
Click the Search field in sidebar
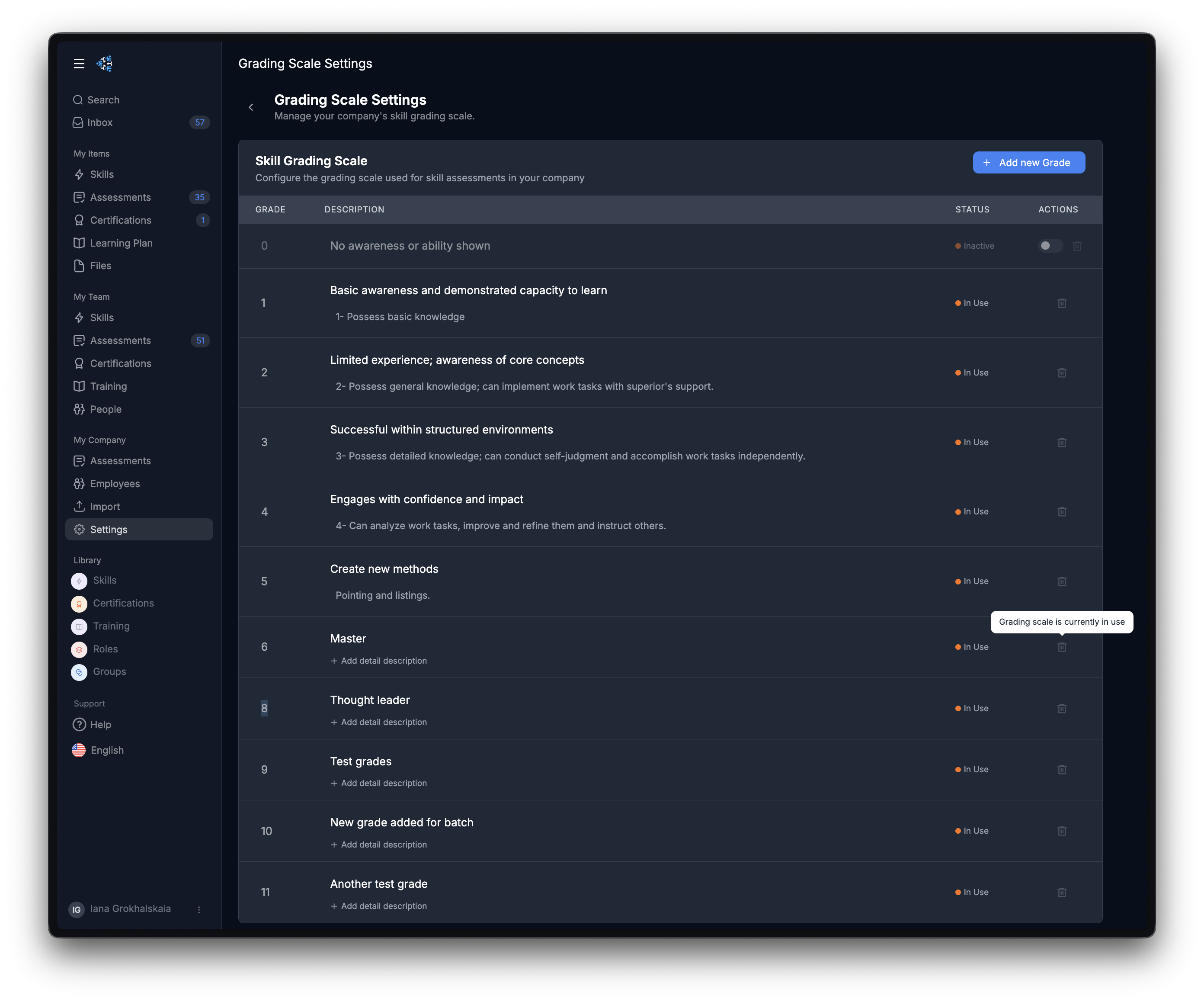tap(103, 100)
